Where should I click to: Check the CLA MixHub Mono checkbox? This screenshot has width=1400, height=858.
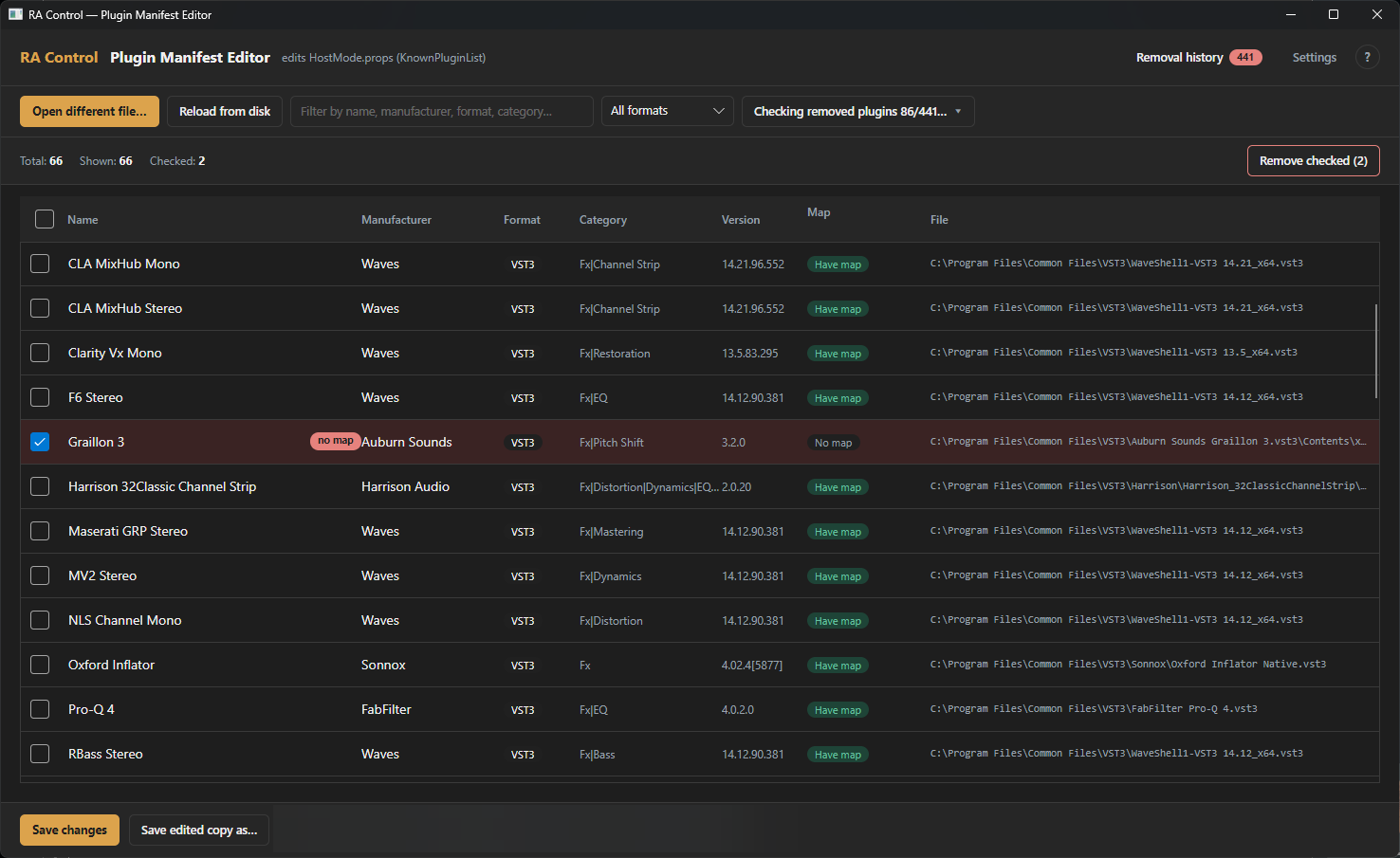[x=40, y=264]
